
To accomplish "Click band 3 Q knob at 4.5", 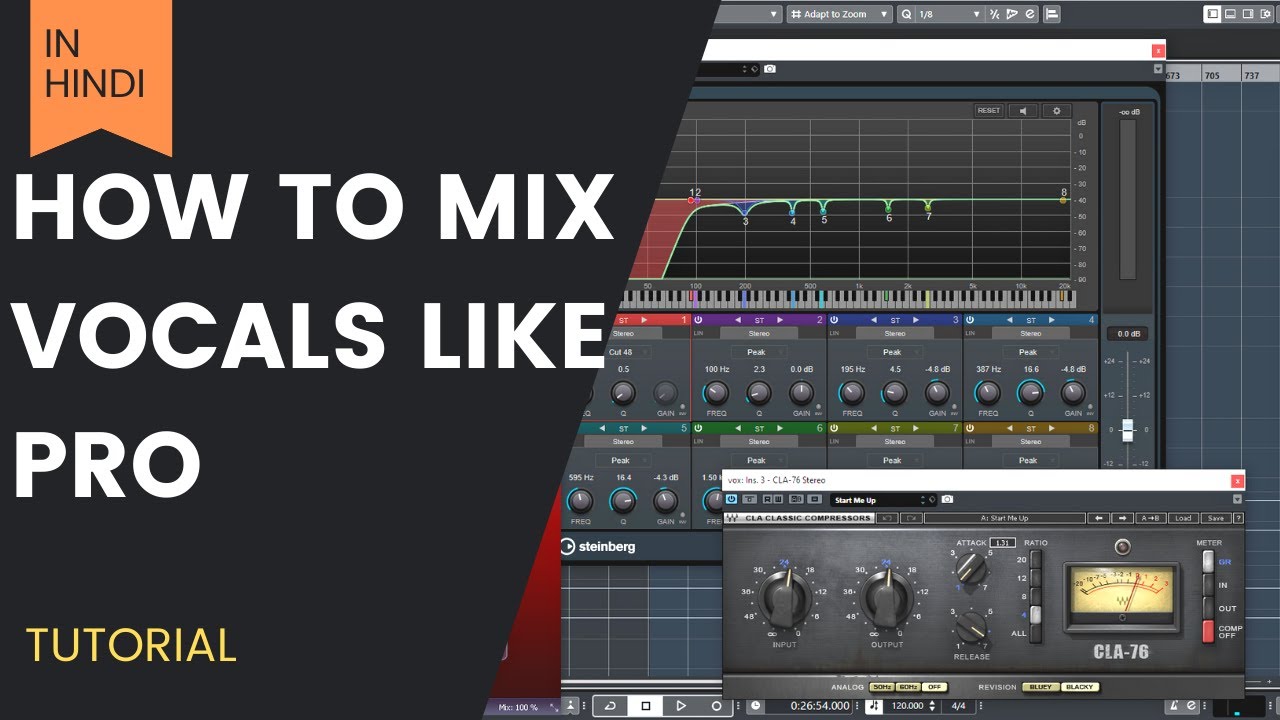I will point(895,393).
